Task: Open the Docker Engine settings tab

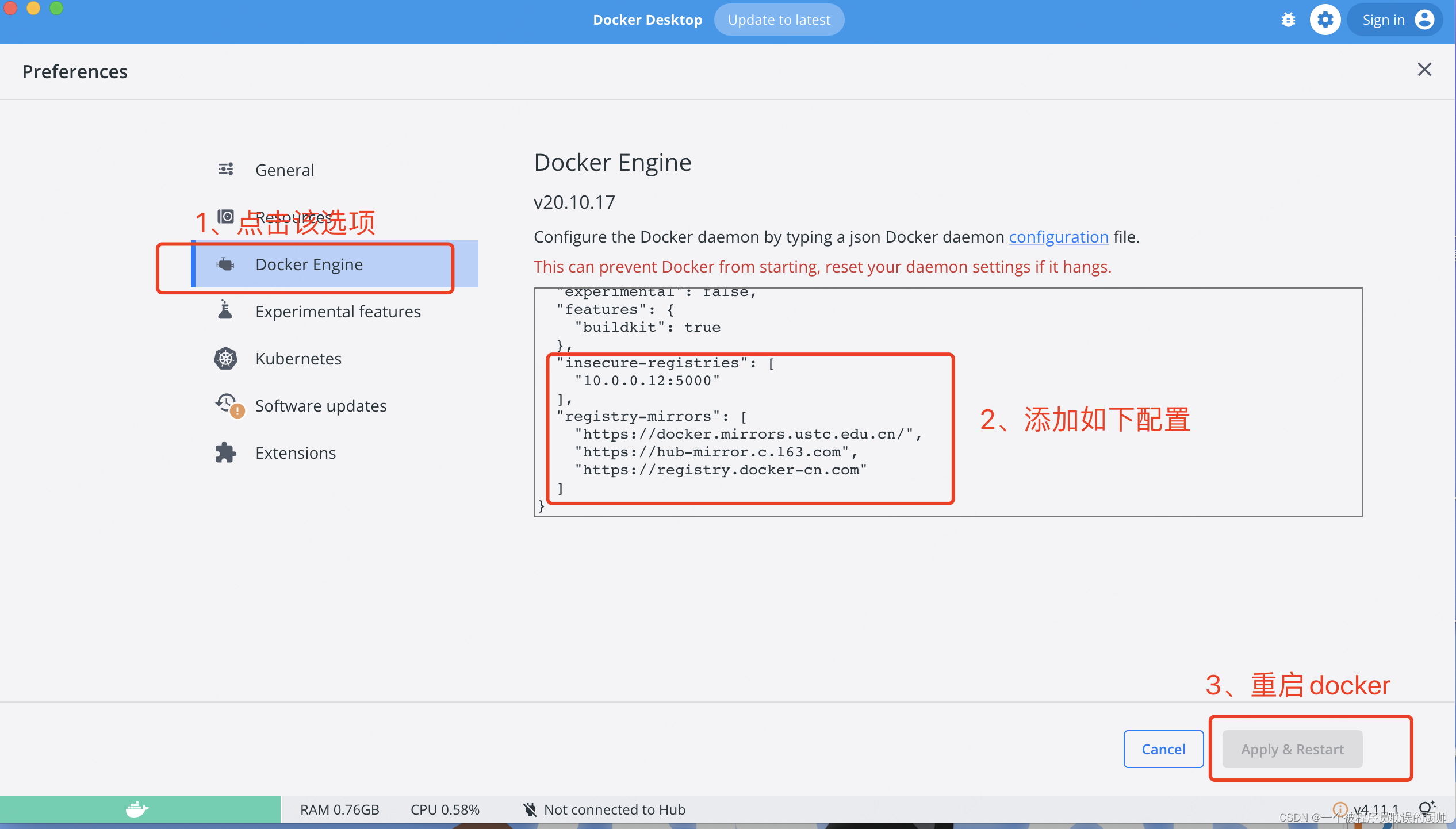Action: coord(309,264)
